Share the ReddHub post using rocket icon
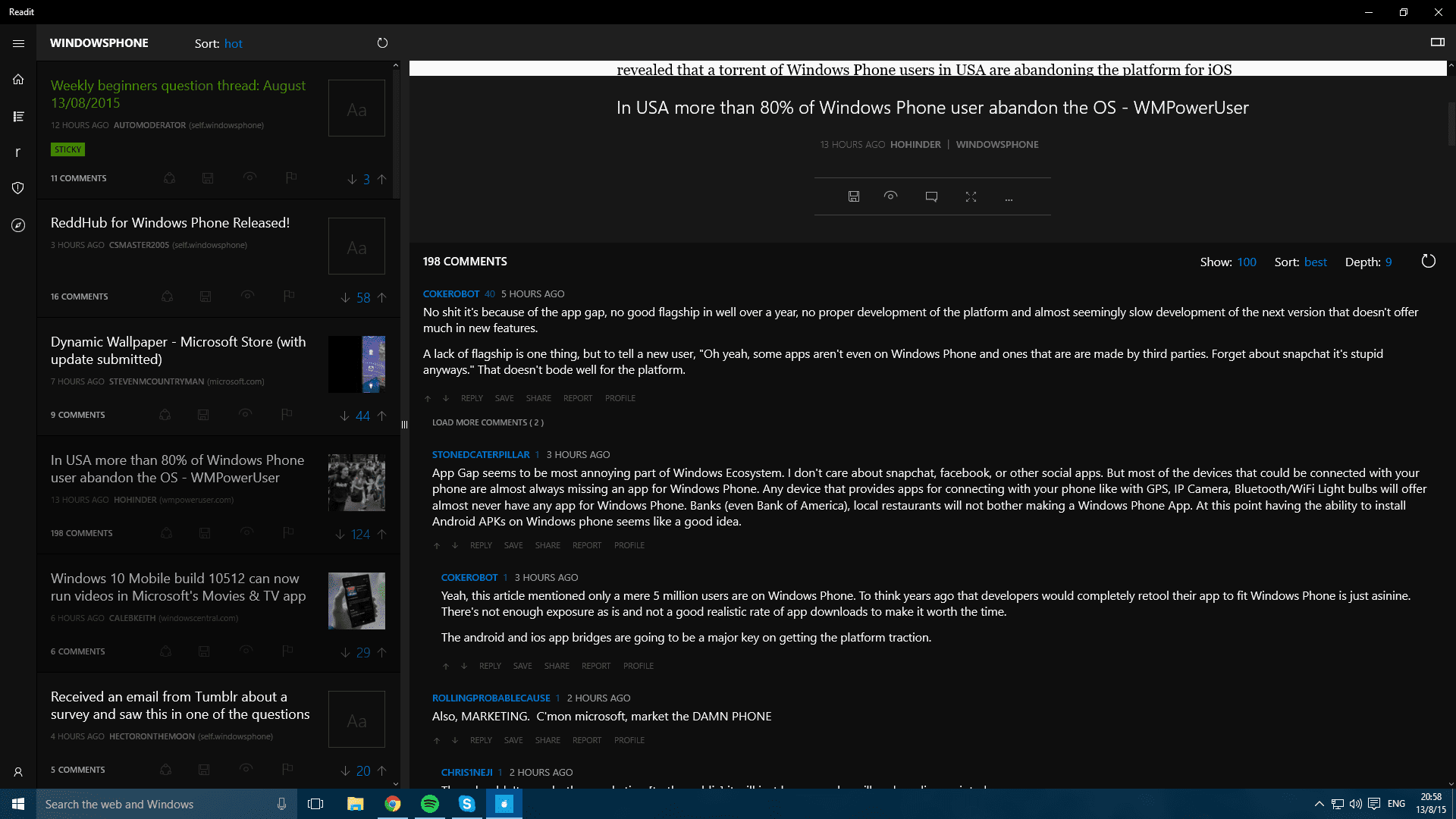1456x819 pixels. pos(167,297)
